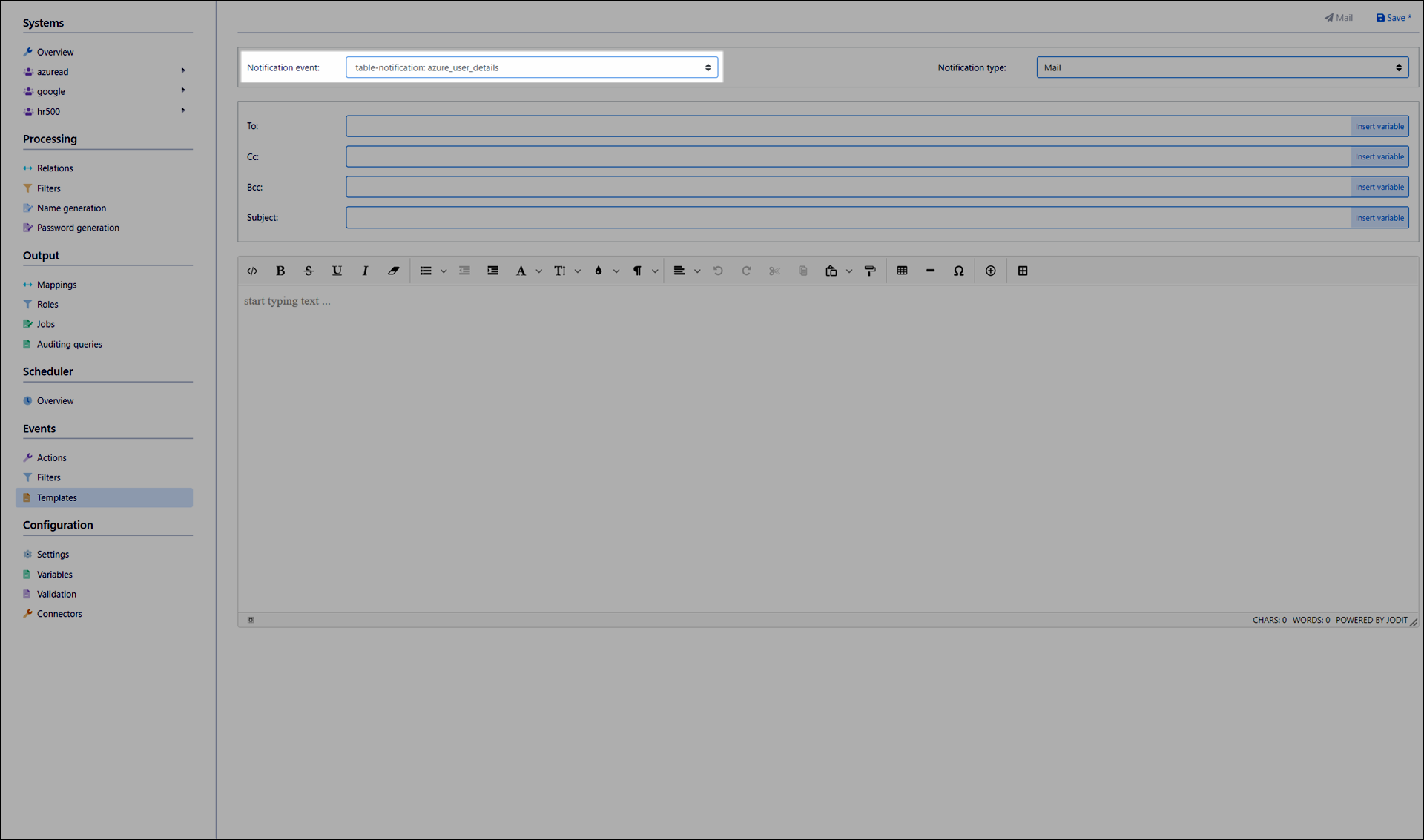Viewport: 1424px width, 840px height.
Task: Expand the azuread system submenu
Action: click(183, 71)
